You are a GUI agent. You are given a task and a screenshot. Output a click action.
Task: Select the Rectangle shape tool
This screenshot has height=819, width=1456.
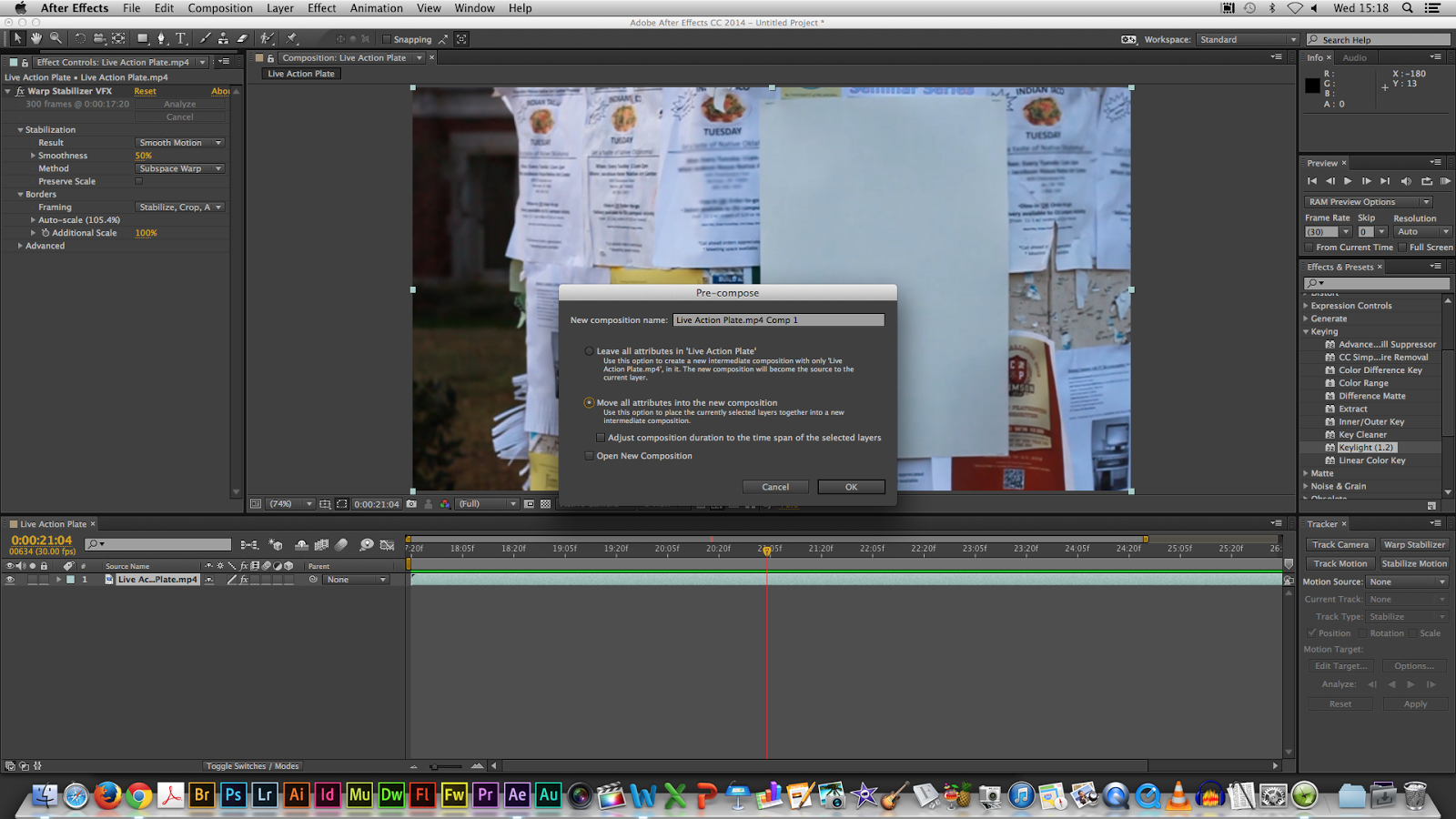click(143, 38)
